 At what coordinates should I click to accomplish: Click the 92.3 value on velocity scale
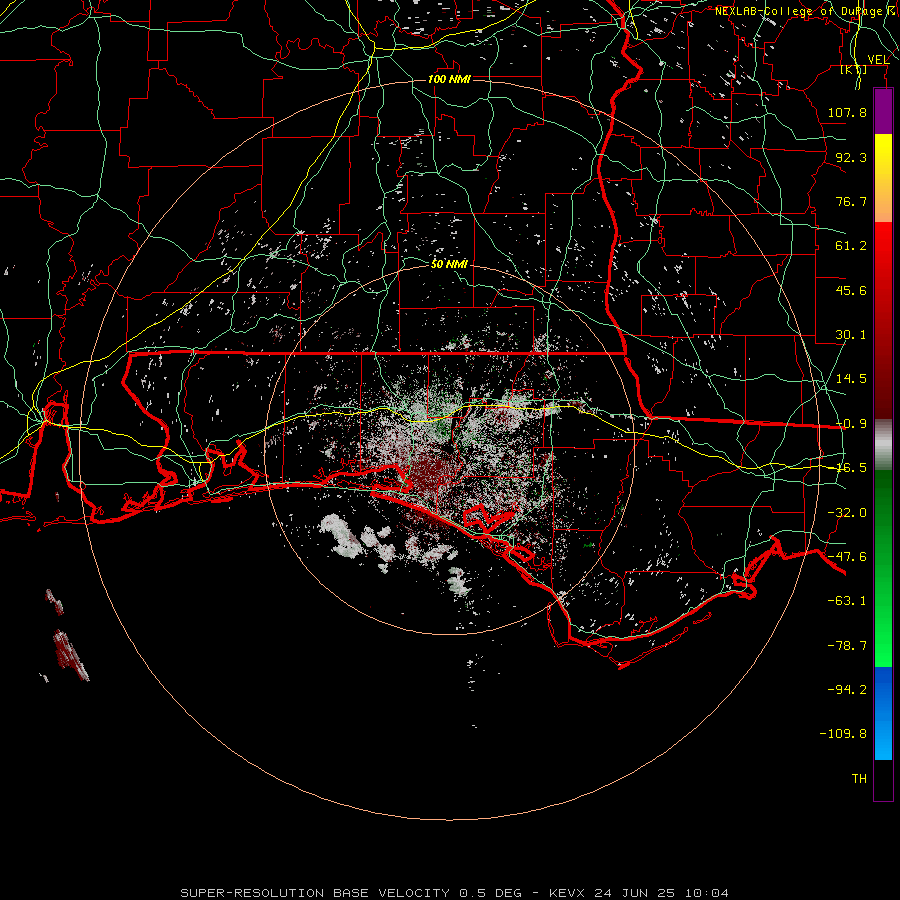851,157
